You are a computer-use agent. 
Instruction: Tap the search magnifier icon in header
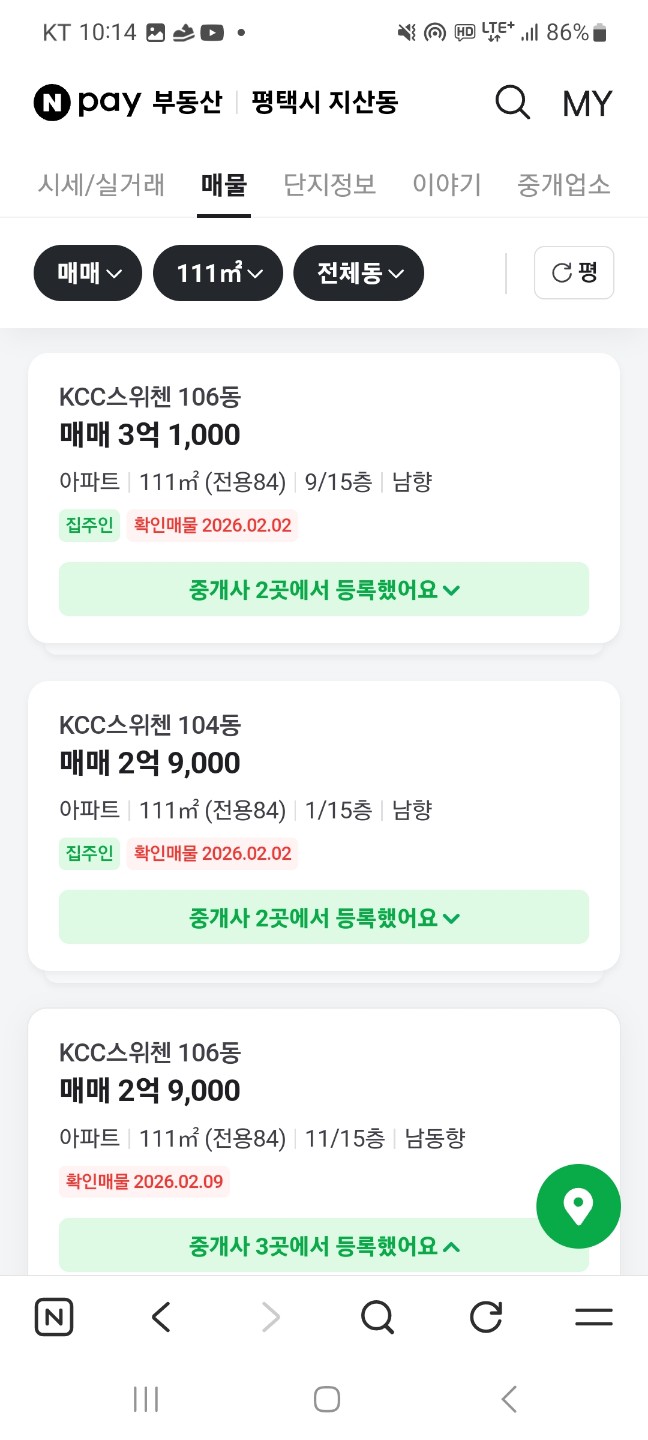[512, 103]
